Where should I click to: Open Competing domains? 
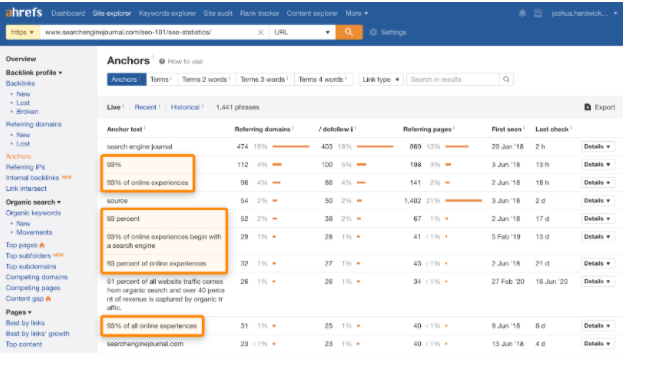point(37,277)
